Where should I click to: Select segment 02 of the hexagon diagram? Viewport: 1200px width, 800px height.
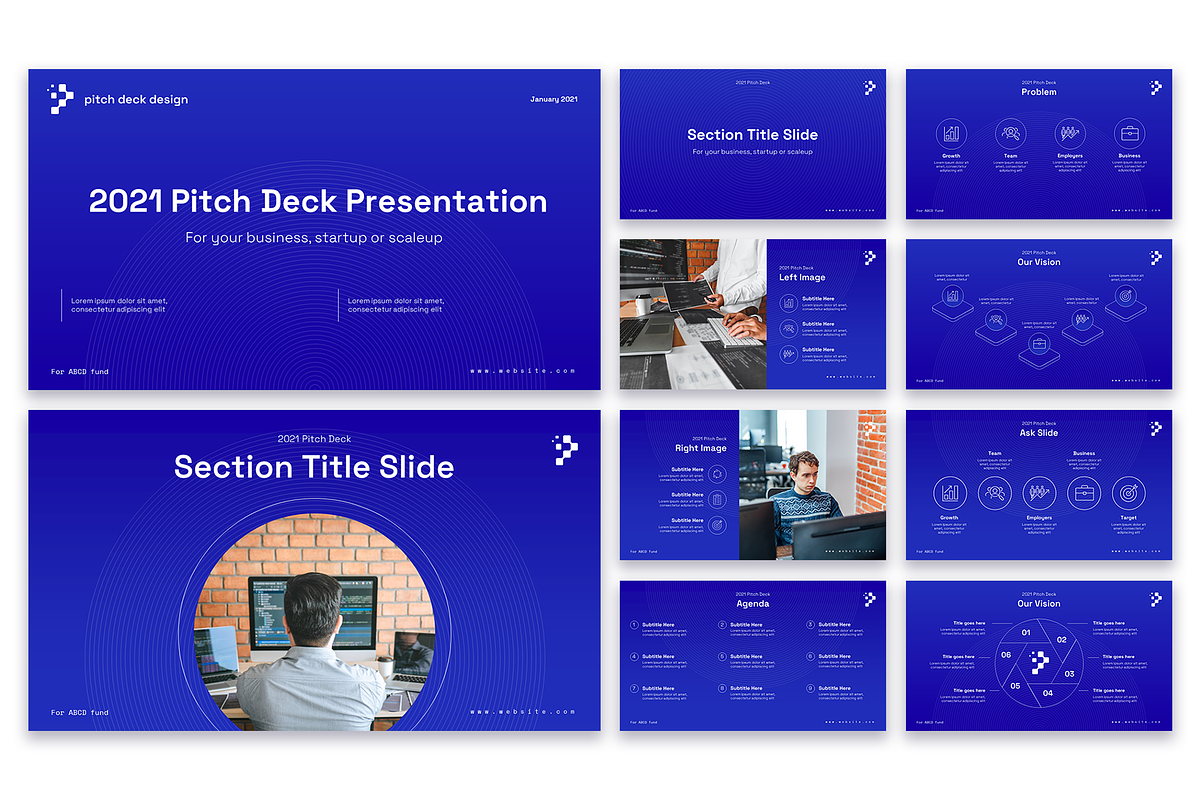(x=1061, y=640)
